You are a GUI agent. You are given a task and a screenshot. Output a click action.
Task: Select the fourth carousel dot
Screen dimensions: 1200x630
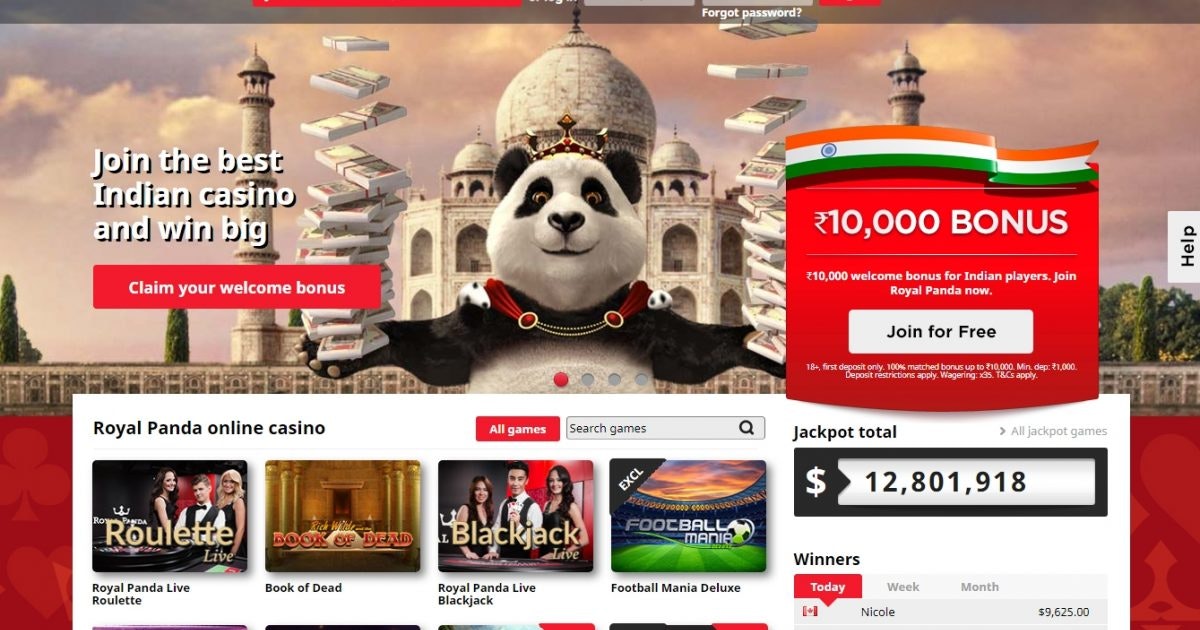tap(641, 379)
